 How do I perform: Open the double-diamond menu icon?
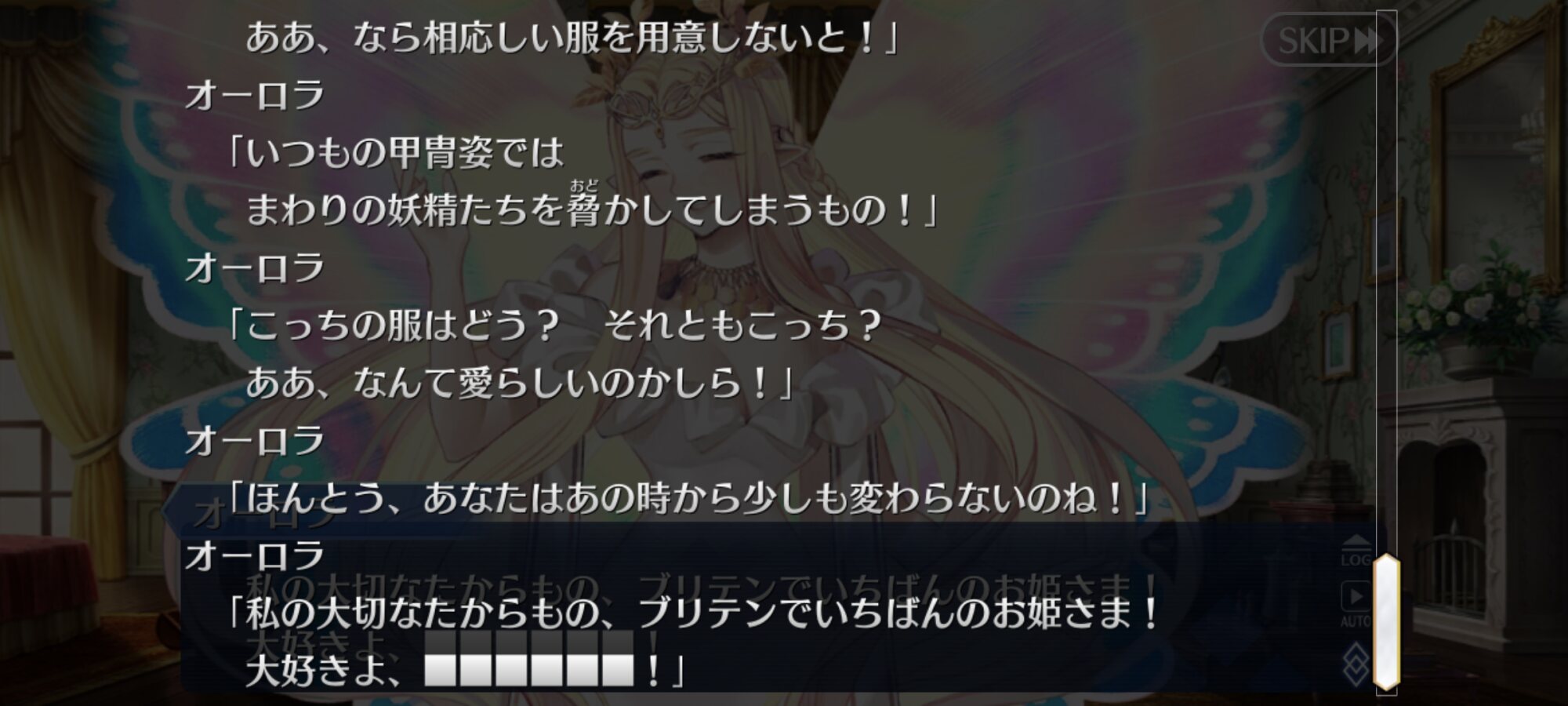[1356, 665]
